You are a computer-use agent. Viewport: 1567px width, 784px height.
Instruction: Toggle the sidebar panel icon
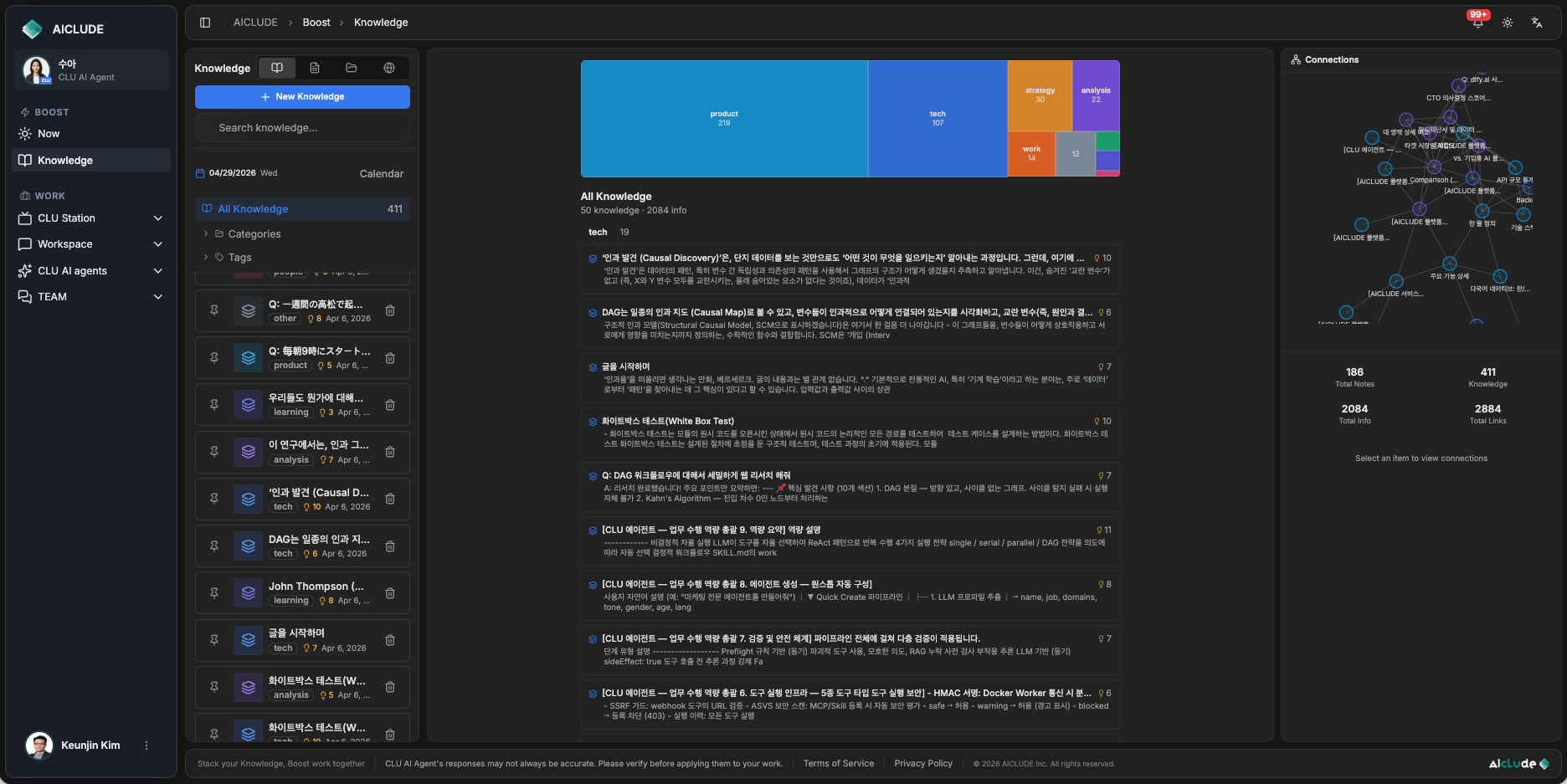[x=205, y=23]
